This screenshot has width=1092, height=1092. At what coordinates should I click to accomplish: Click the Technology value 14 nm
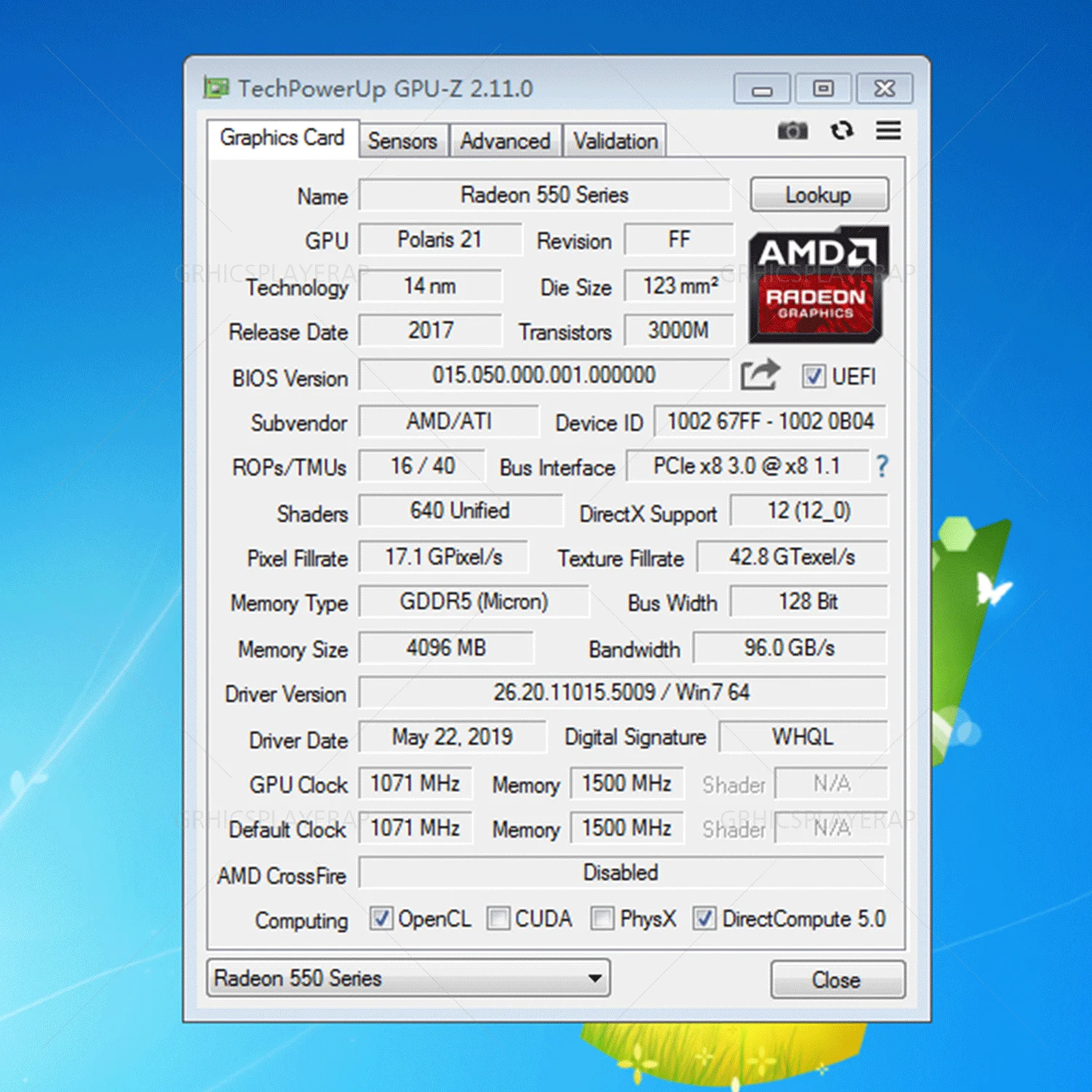430,285
